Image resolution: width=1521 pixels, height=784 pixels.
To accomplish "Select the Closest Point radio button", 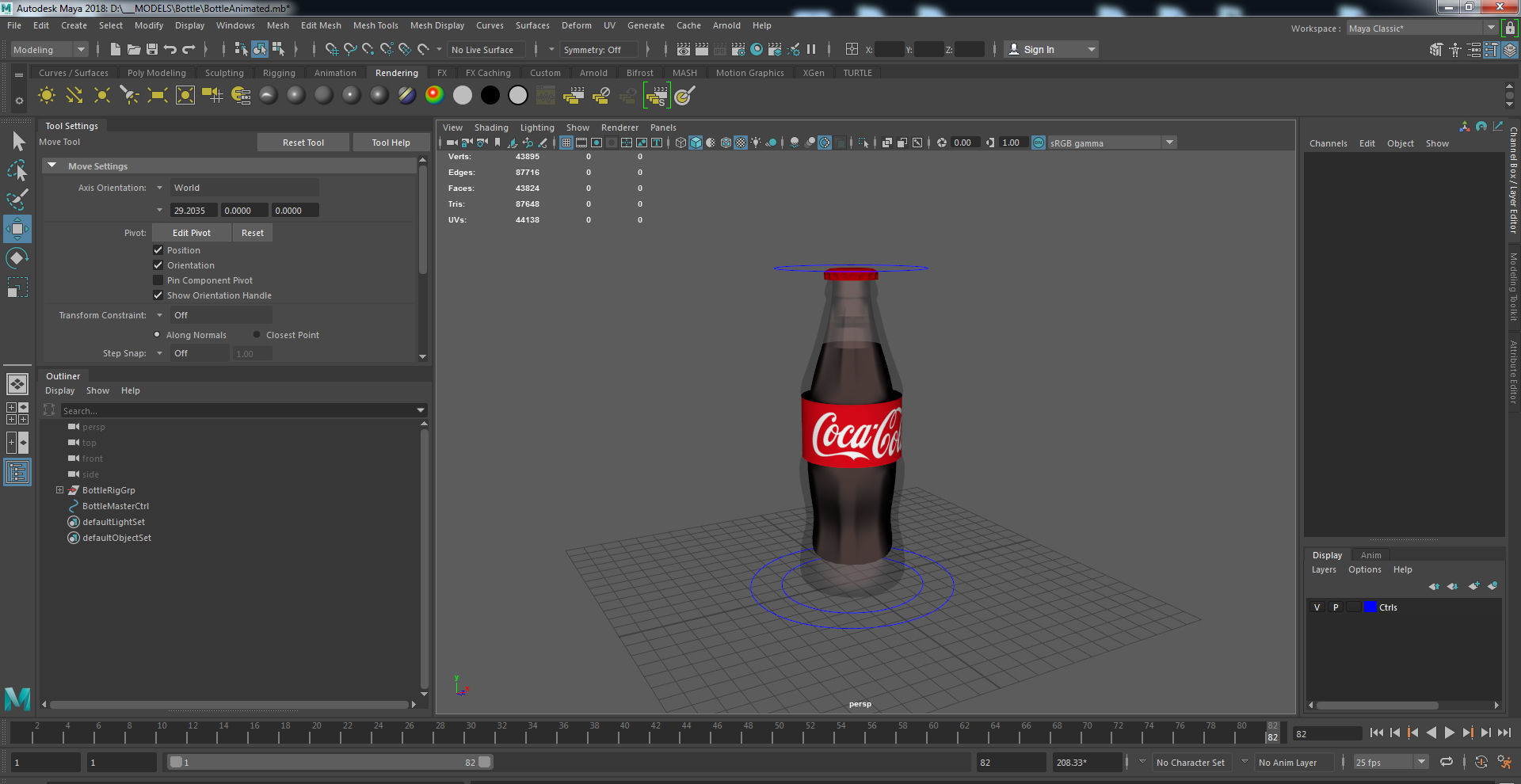I will coord(257,334).
